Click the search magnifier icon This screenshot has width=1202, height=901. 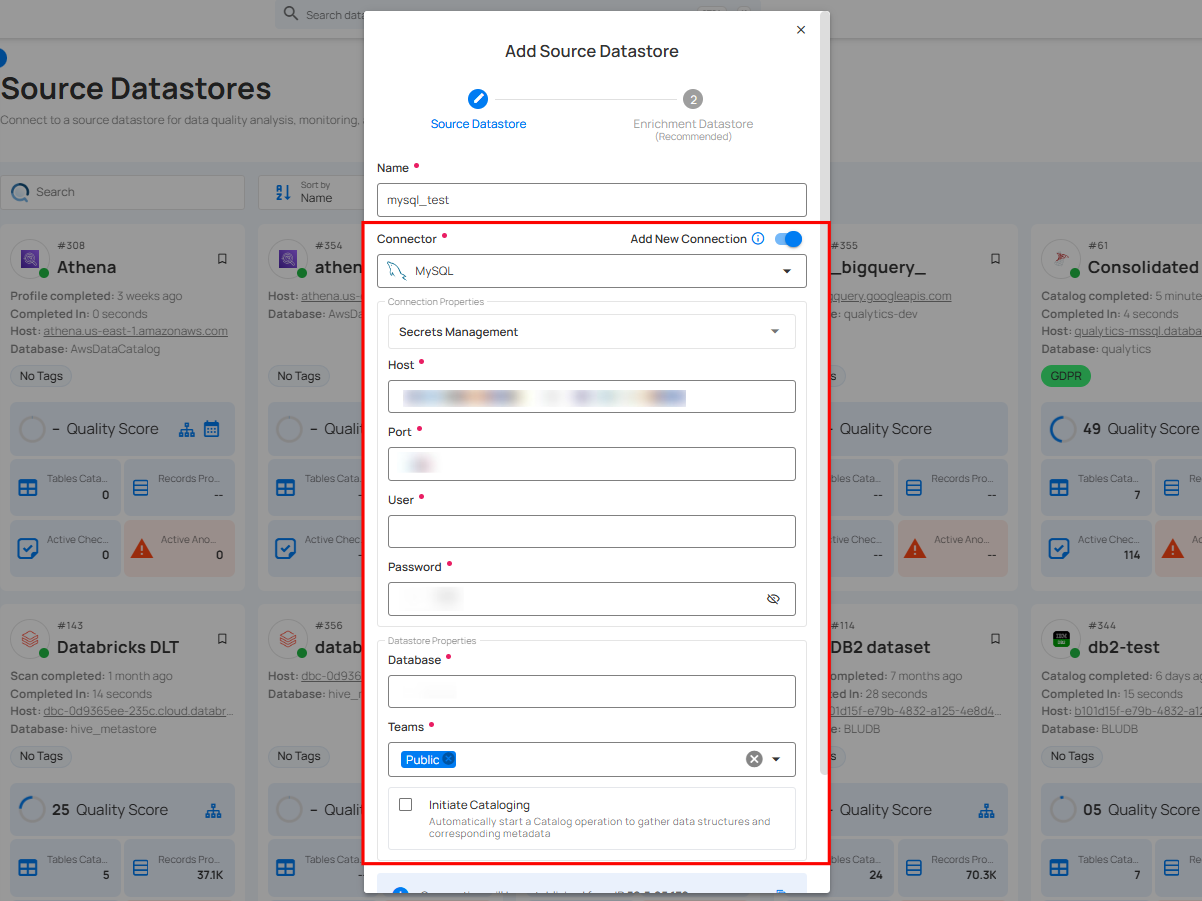[x=21, y=192]
